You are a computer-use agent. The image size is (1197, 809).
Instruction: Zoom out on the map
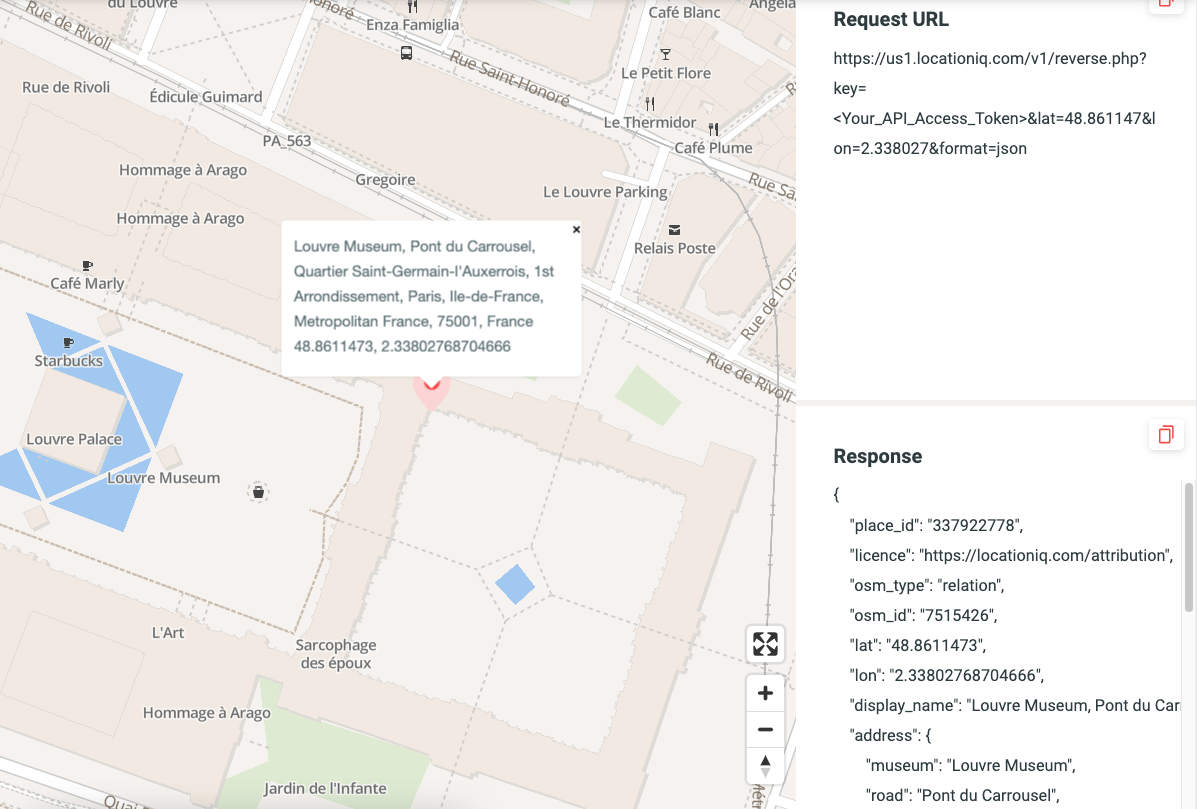point(765,730)
